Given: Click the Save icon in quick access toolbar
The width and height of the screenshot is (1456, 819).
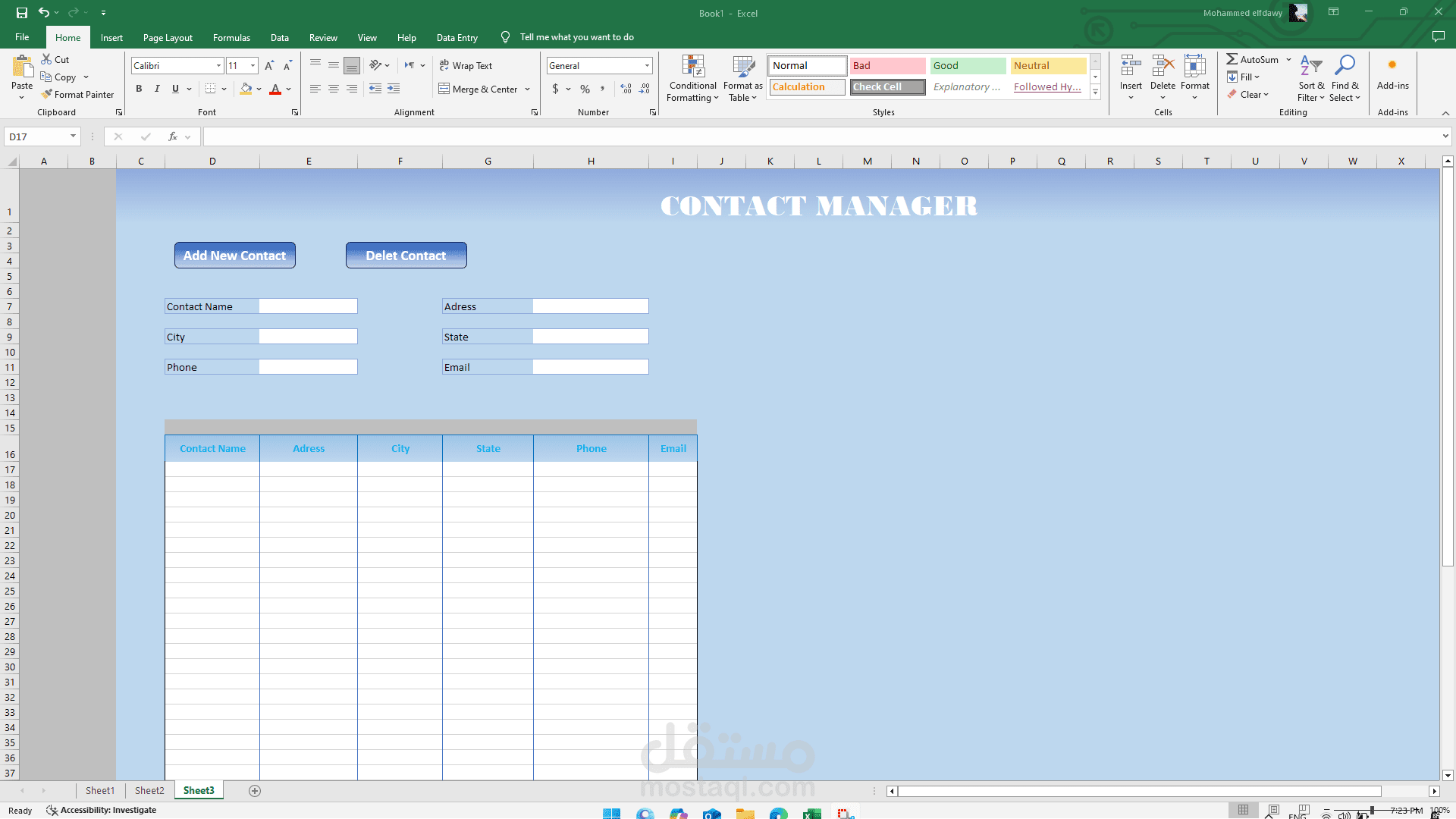Looking at the screenshot, I should pyautogui.click(x=22, y=13).
